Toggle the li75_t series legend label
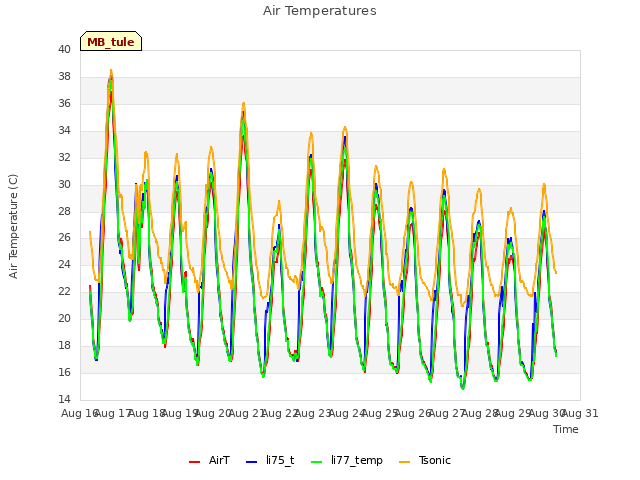 tap(280, 460)
